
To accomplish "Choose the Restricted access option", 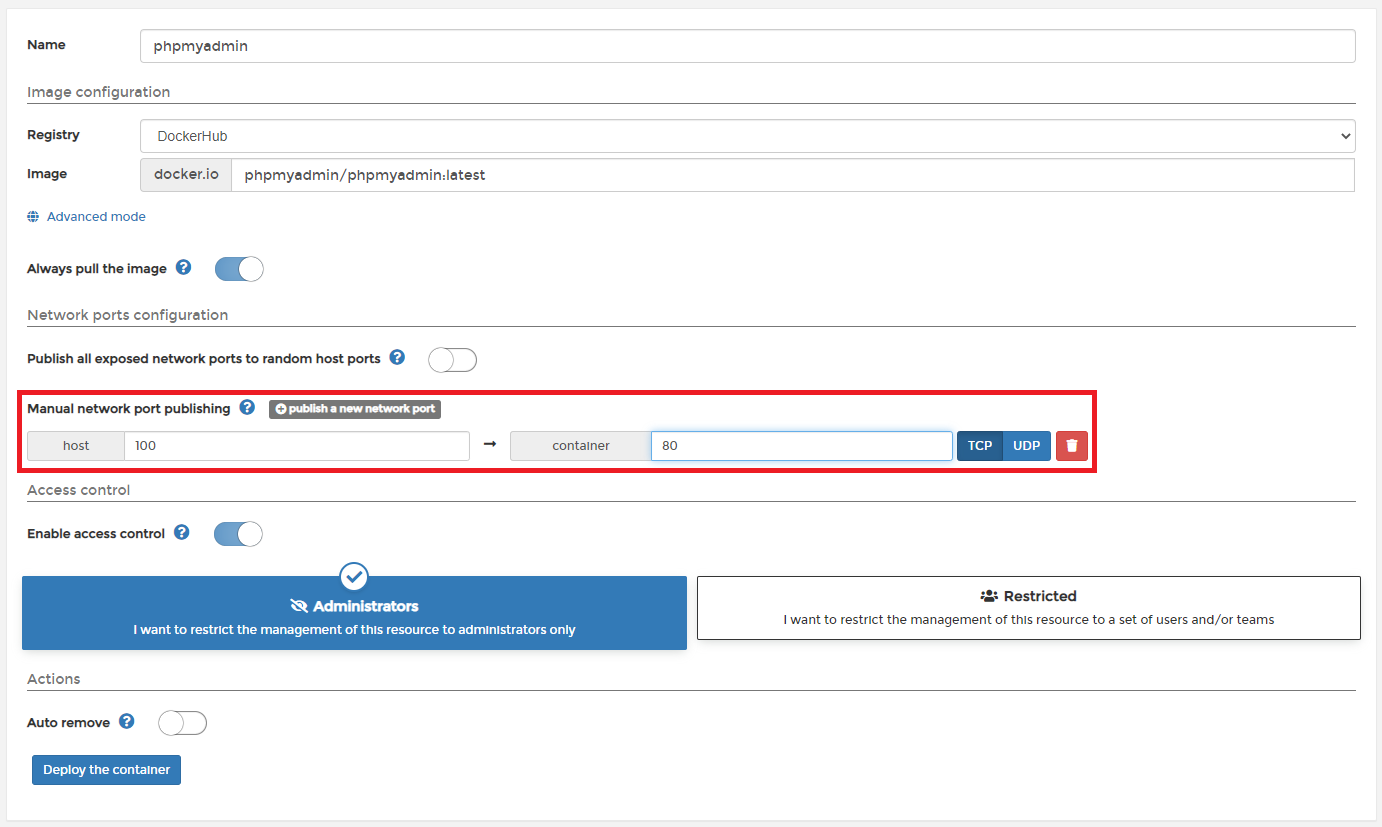I will (1028, 608).
